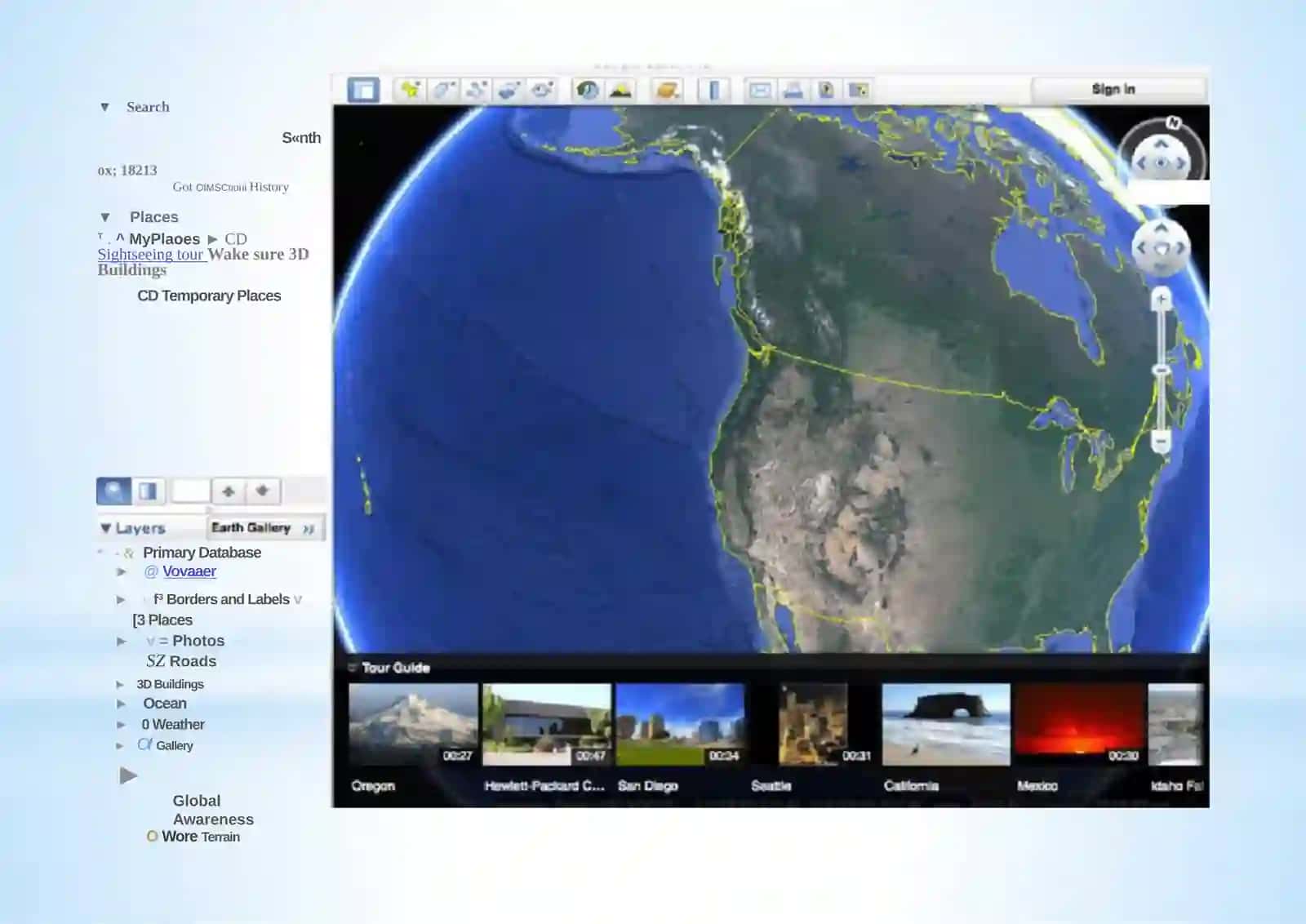Screen dimensions: 1306x924
Task: Click the eye center of the look joystick
Action: [x=1161, y=163]
